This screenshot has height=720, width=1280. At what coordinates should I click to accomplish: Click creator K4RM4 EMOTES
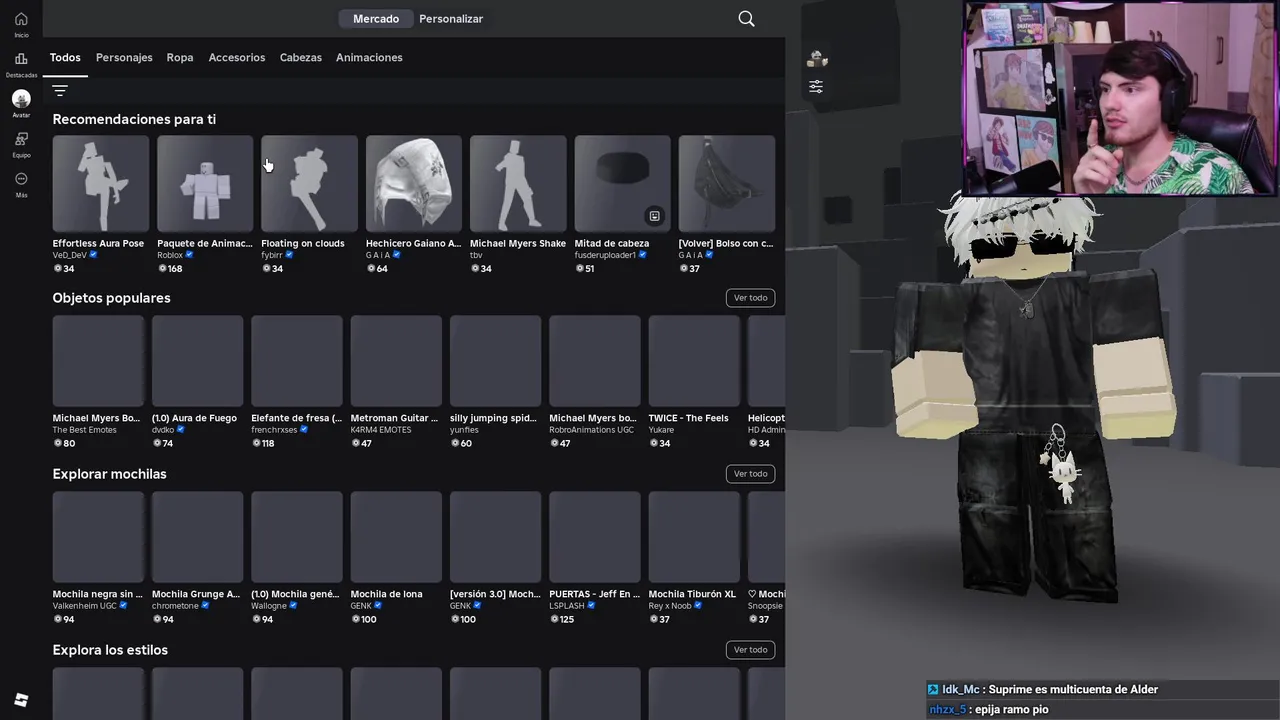pyautogui.click(x=381, y=430)
